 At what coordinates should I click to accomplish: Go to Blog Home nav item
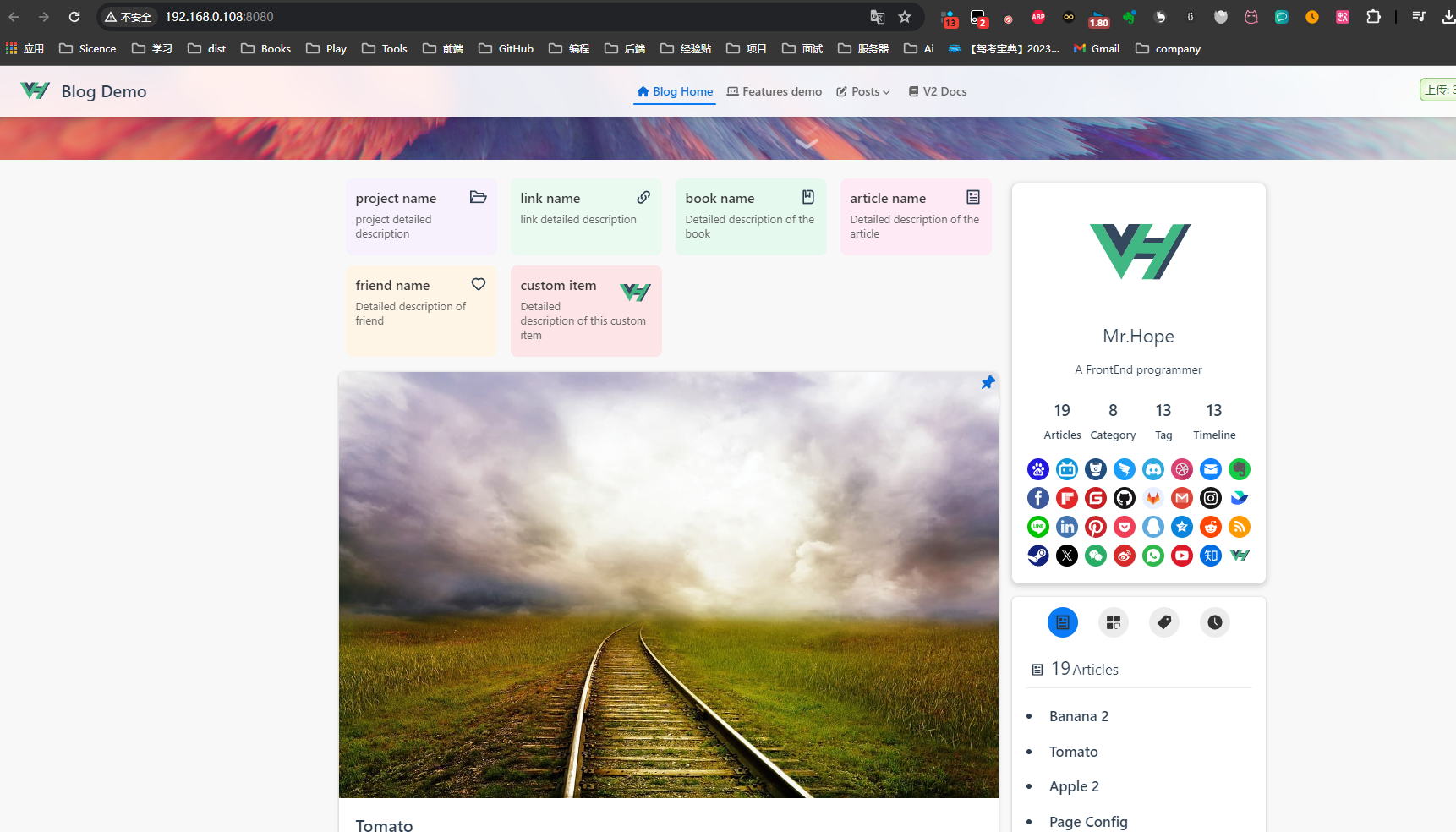(x=675, y=91)
